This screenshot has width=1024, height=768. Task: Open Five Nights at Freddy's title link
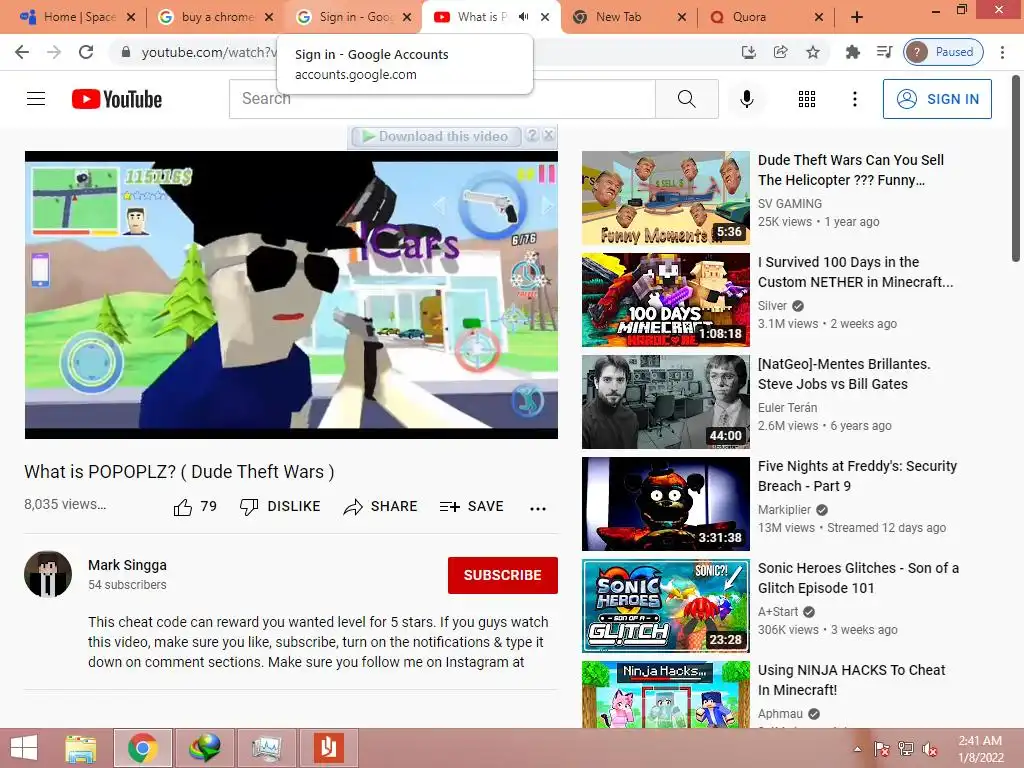tap(857, 476)
